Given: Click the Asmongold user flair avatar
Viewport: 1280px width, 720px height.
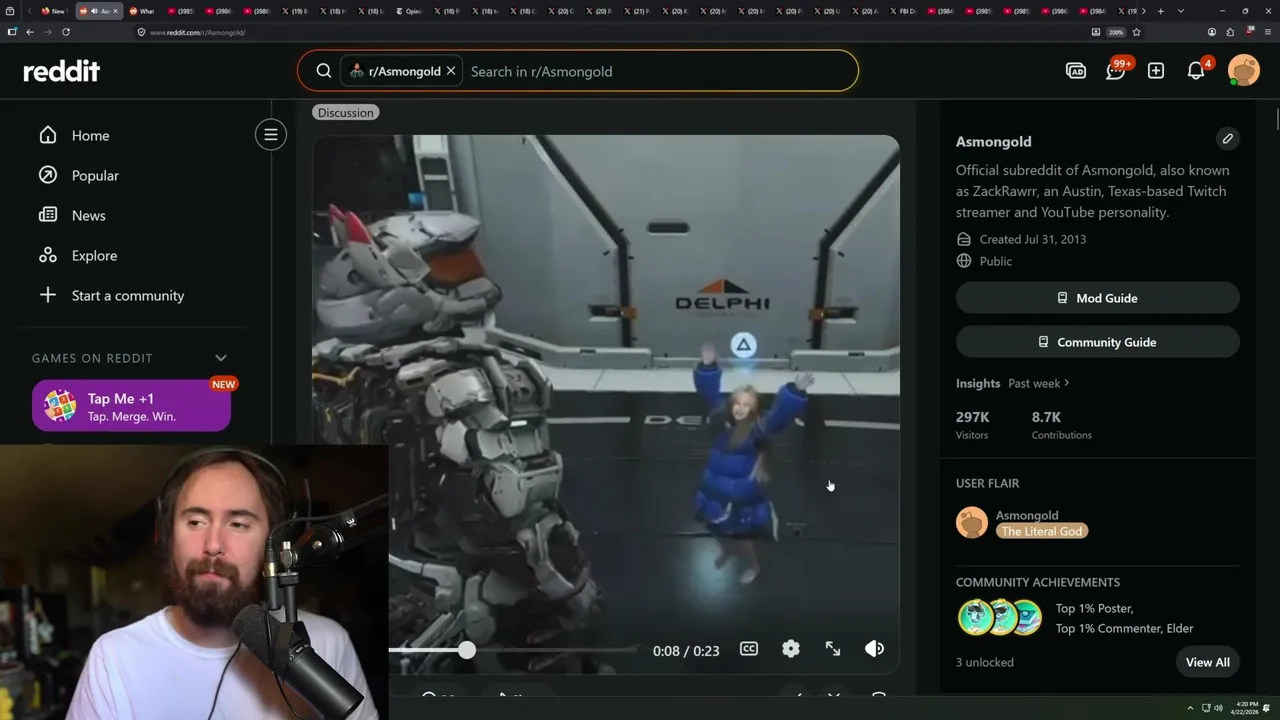Looking at the screenshot, I should click(x=972, y=523).
